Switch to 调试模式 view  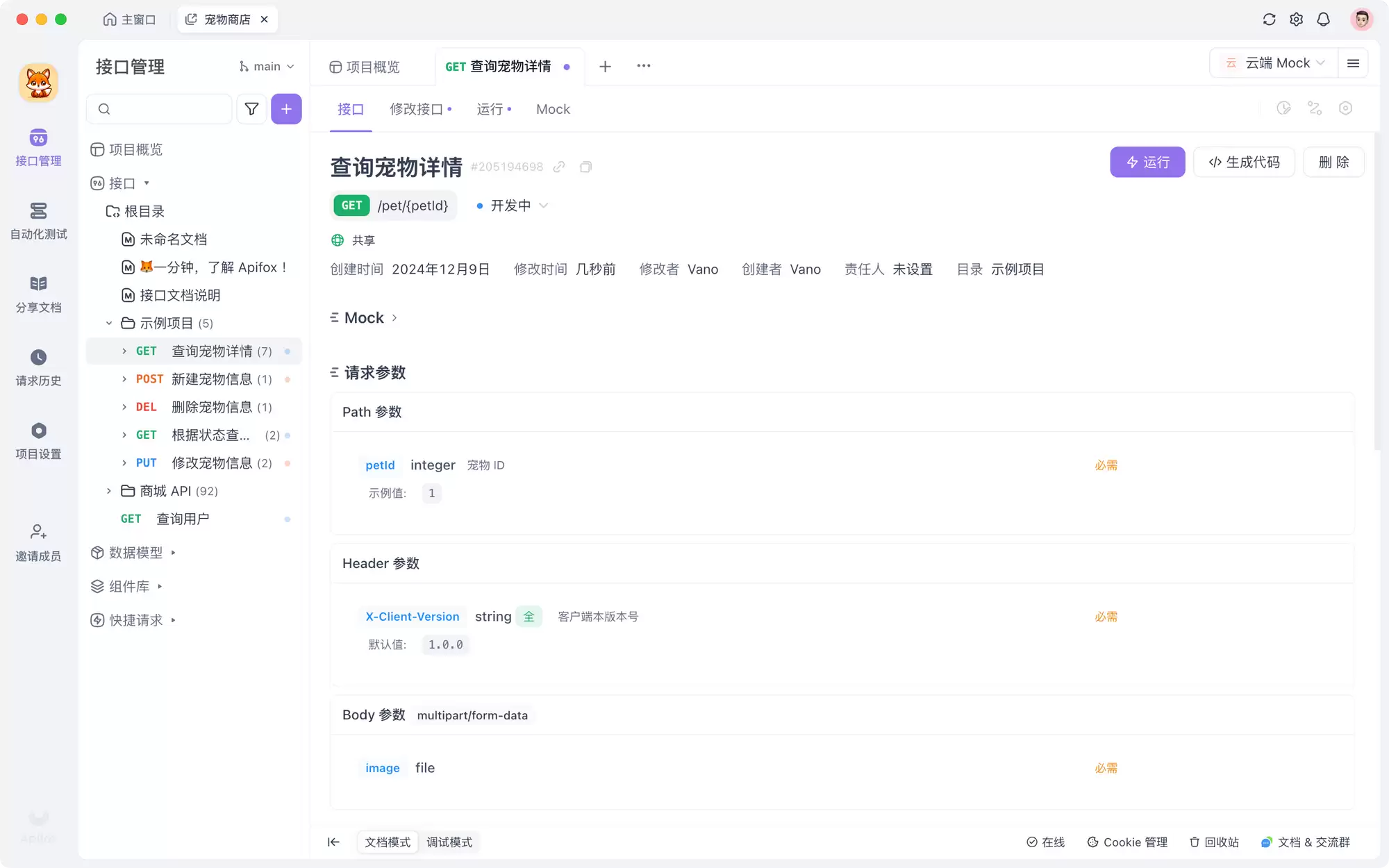click(x=449, y=842)
